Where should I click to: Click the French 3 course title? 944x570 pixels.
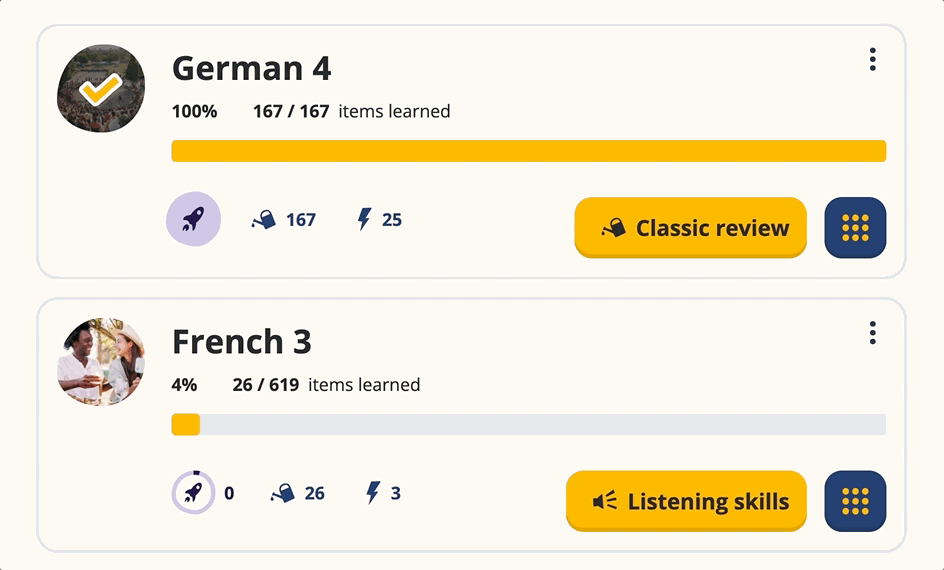[x=242, y=342]
